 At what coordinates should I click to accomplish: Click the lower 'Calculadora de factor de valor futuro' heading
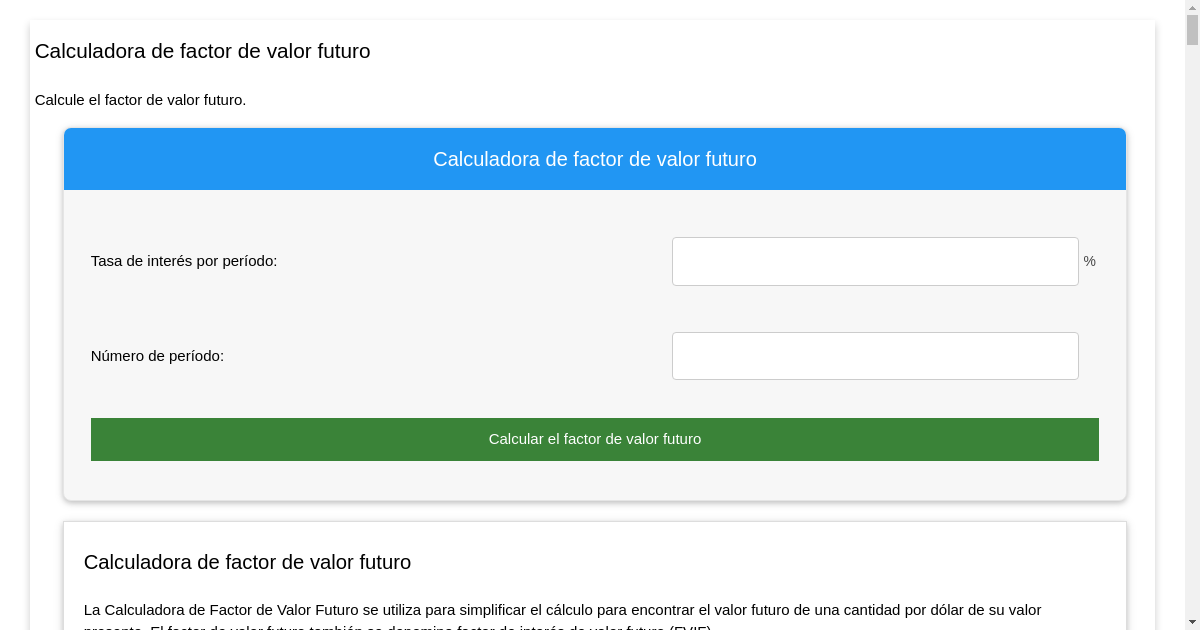click(247, 562)
